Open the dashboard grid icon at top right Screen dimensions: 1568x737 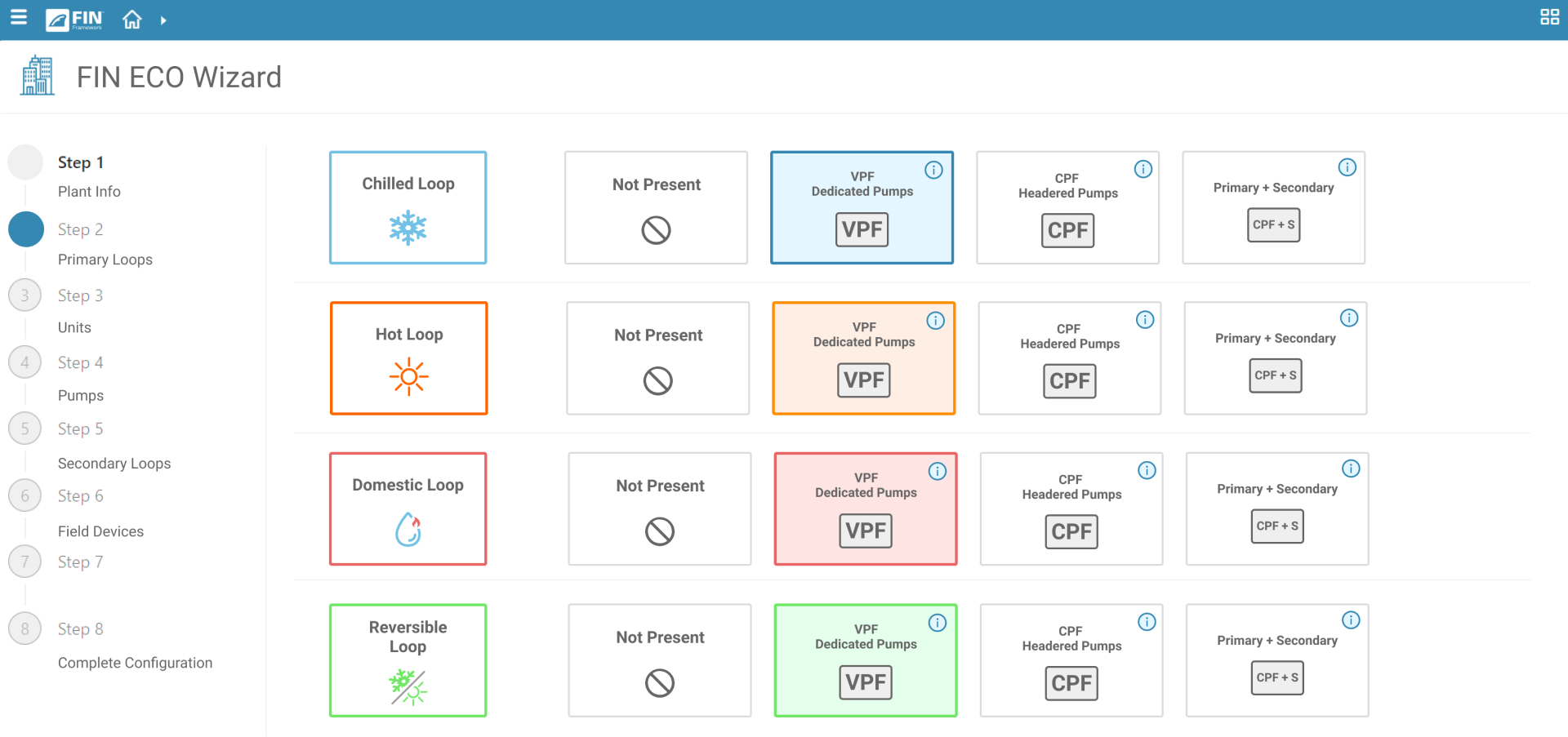coord(1550,16)
